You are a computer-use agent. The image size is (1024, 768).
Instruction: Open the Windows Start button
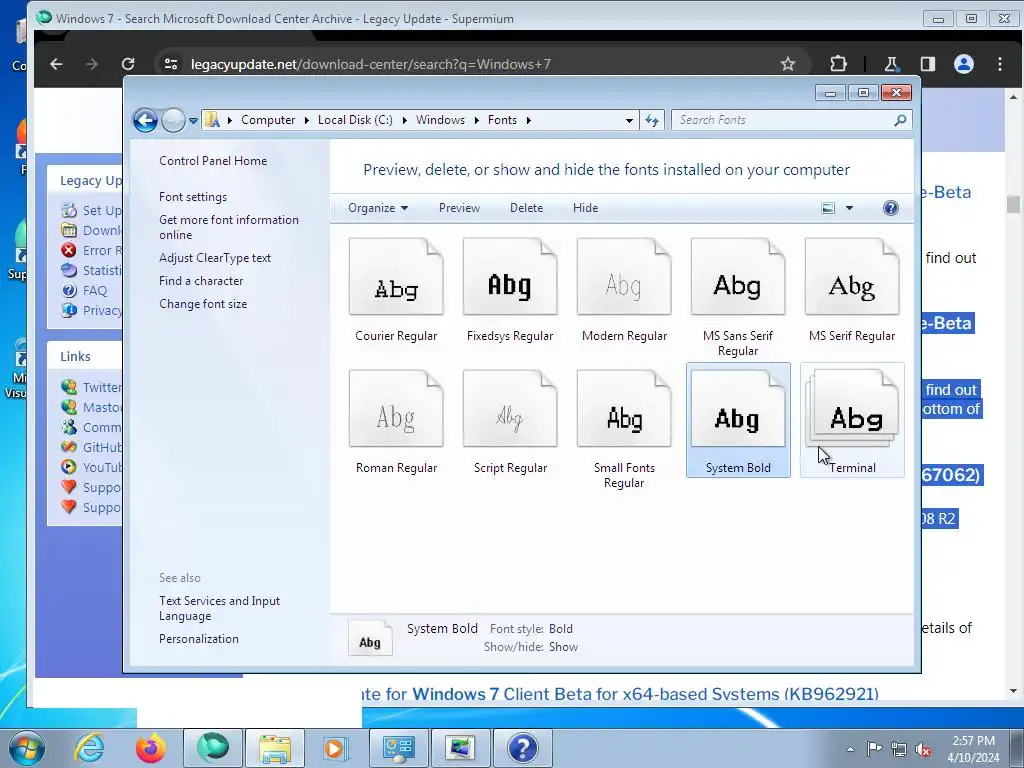27,748
